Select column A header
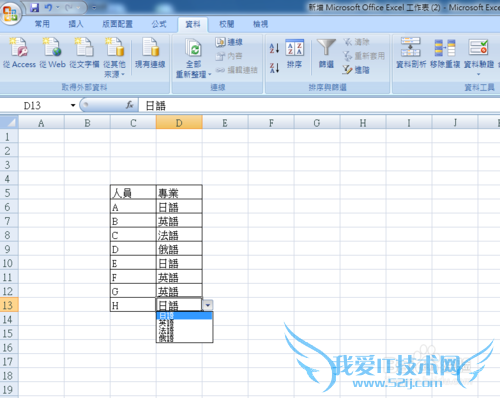500x398 pixels. (41, 123)
